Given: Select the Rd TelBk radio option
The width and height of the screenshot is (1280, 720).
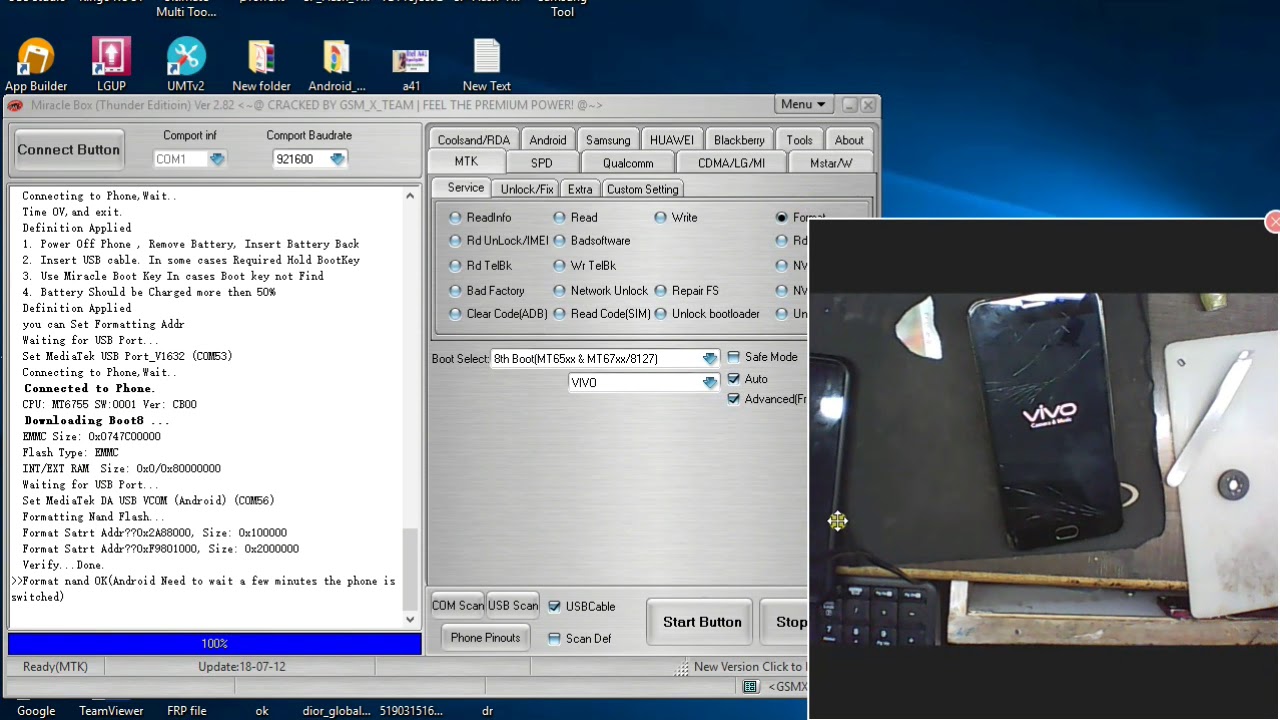Looking at the screenshot, I should click(481, 265).
